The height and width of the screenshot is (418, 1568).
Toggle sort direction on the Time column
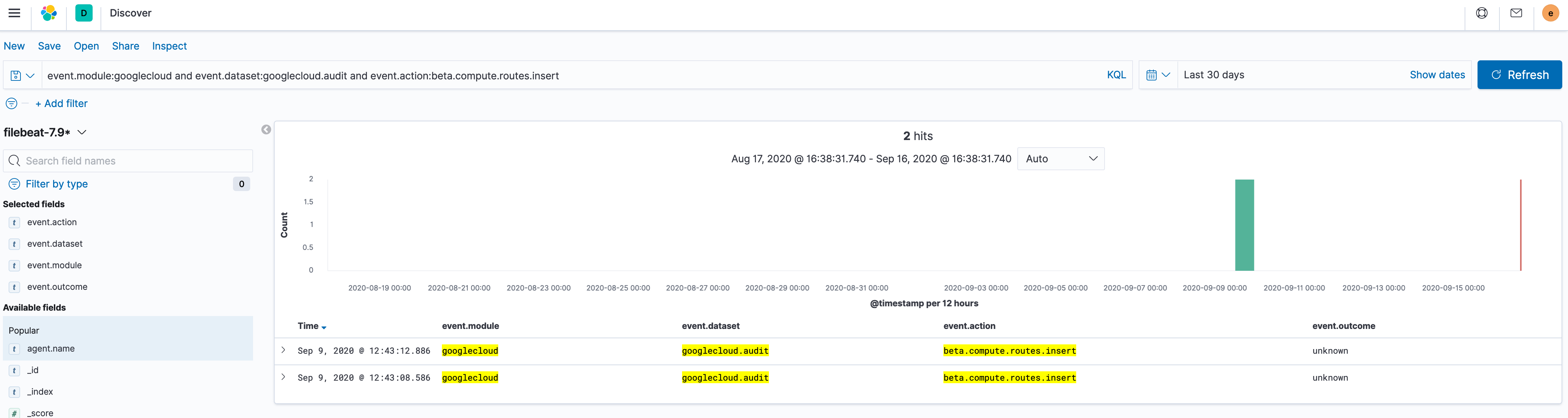point(323,326)
